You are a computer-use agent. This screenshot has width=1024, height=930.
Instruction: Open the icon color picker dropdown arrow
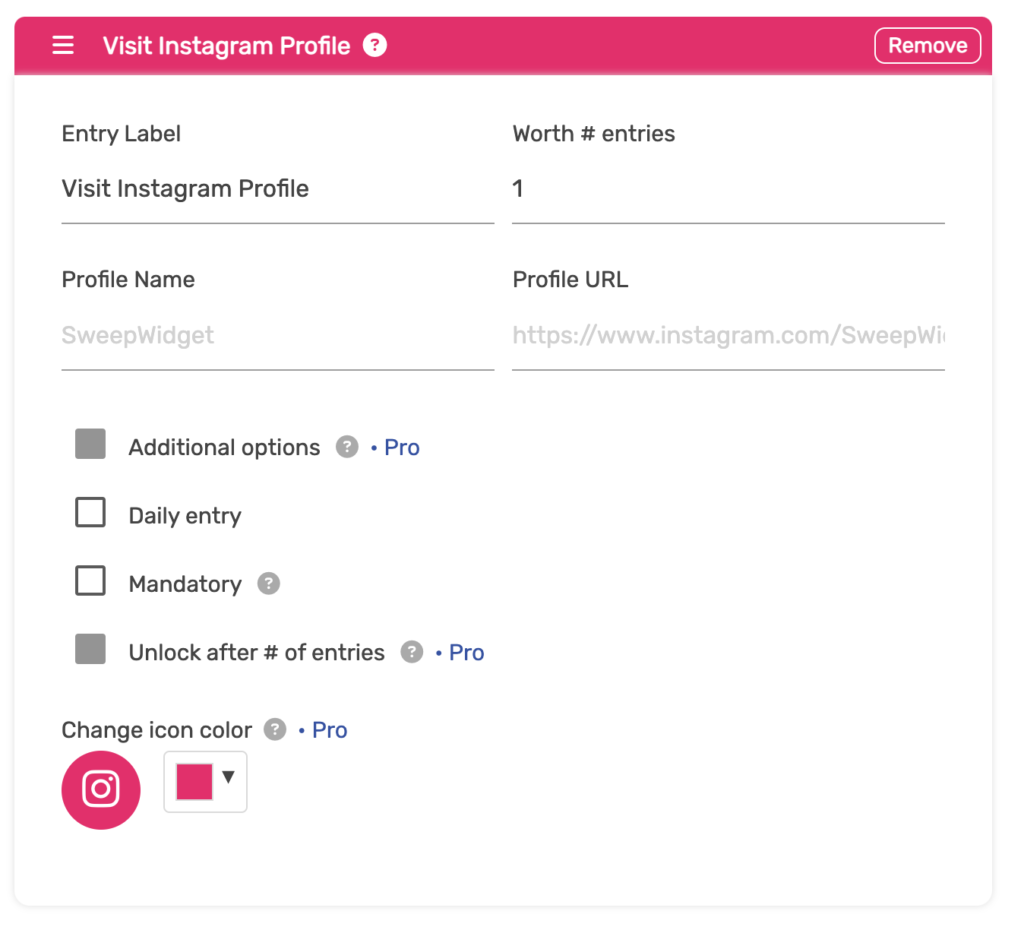(x=228, y=777)
